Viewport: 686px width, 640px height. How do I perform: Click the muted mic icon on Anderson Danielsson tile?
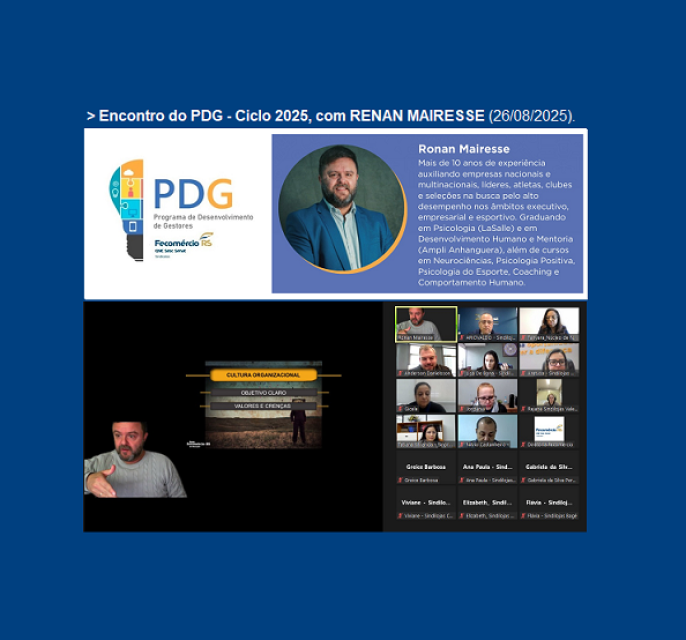point(400,373)
